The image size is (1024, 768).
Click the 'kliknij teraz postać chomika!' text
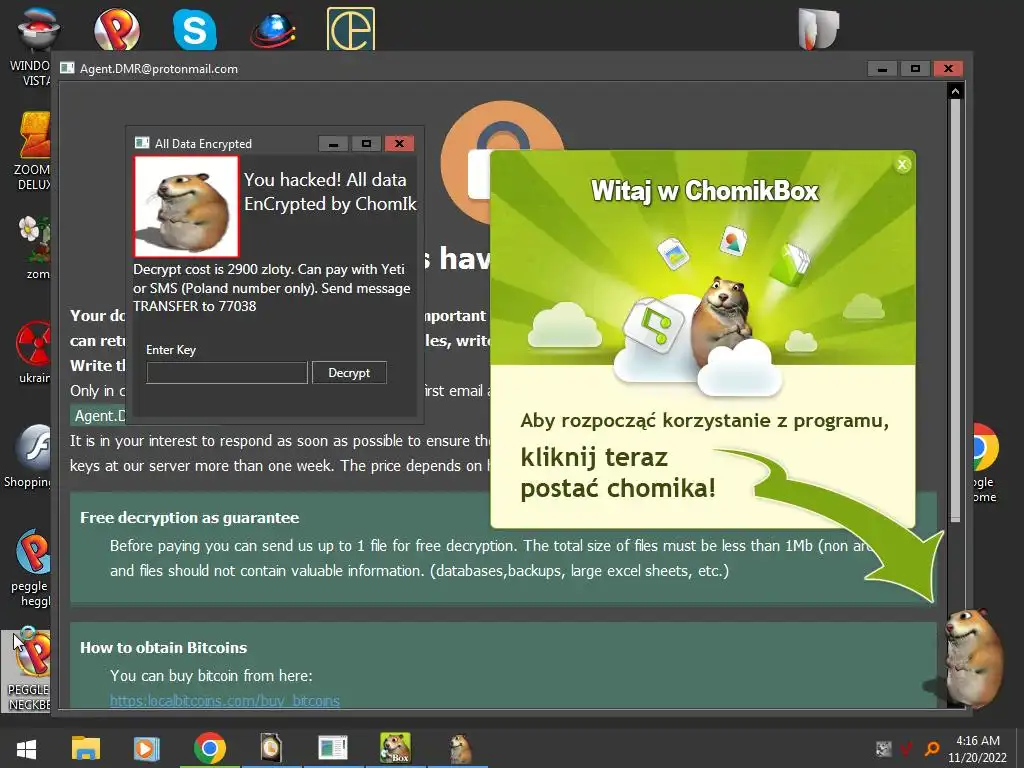tap(618, 473)
